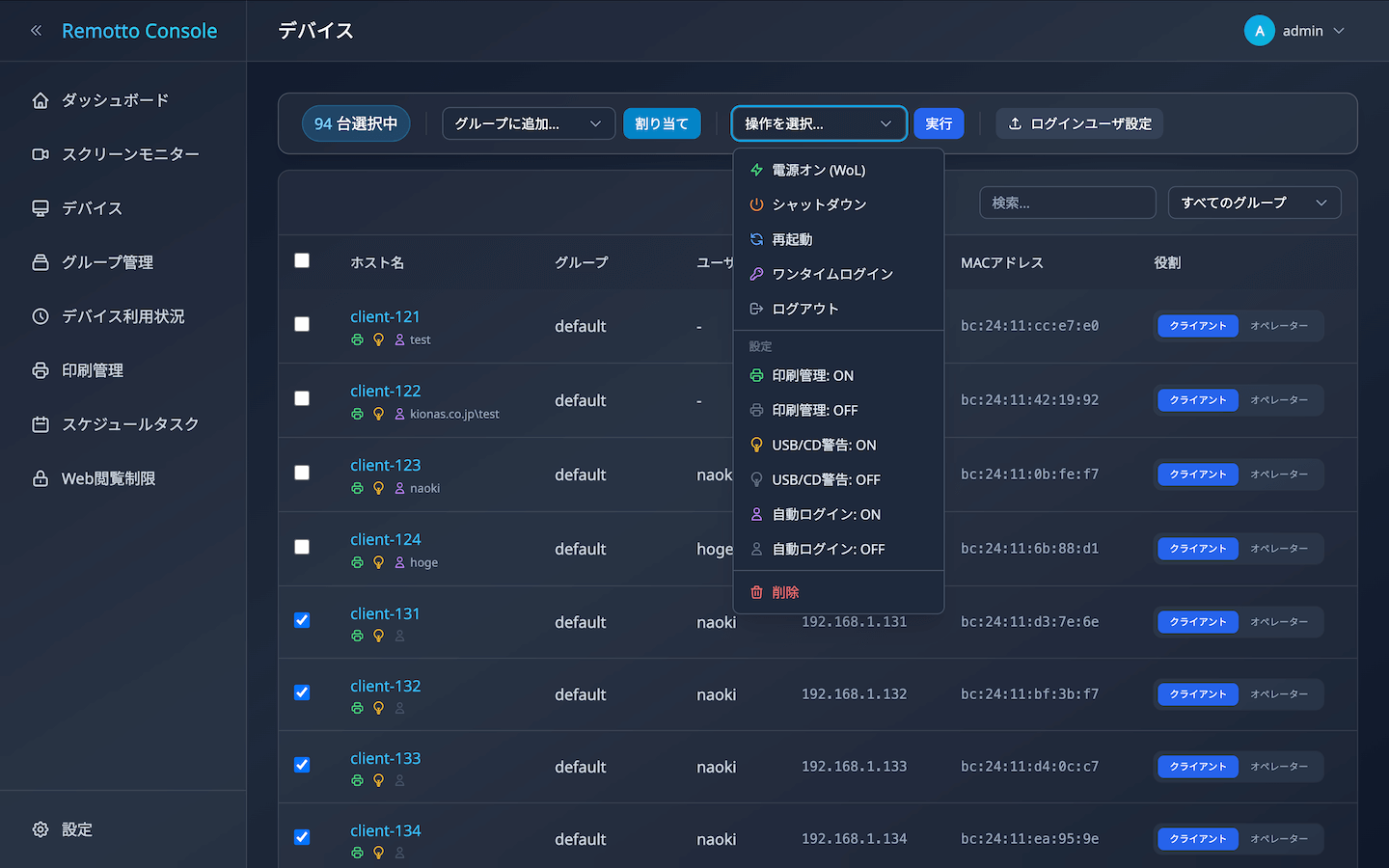Viewport: 1389px width, 868px height.
Task: Select "シャットダウン" from the operation menu
Action: tap(819, 204)
